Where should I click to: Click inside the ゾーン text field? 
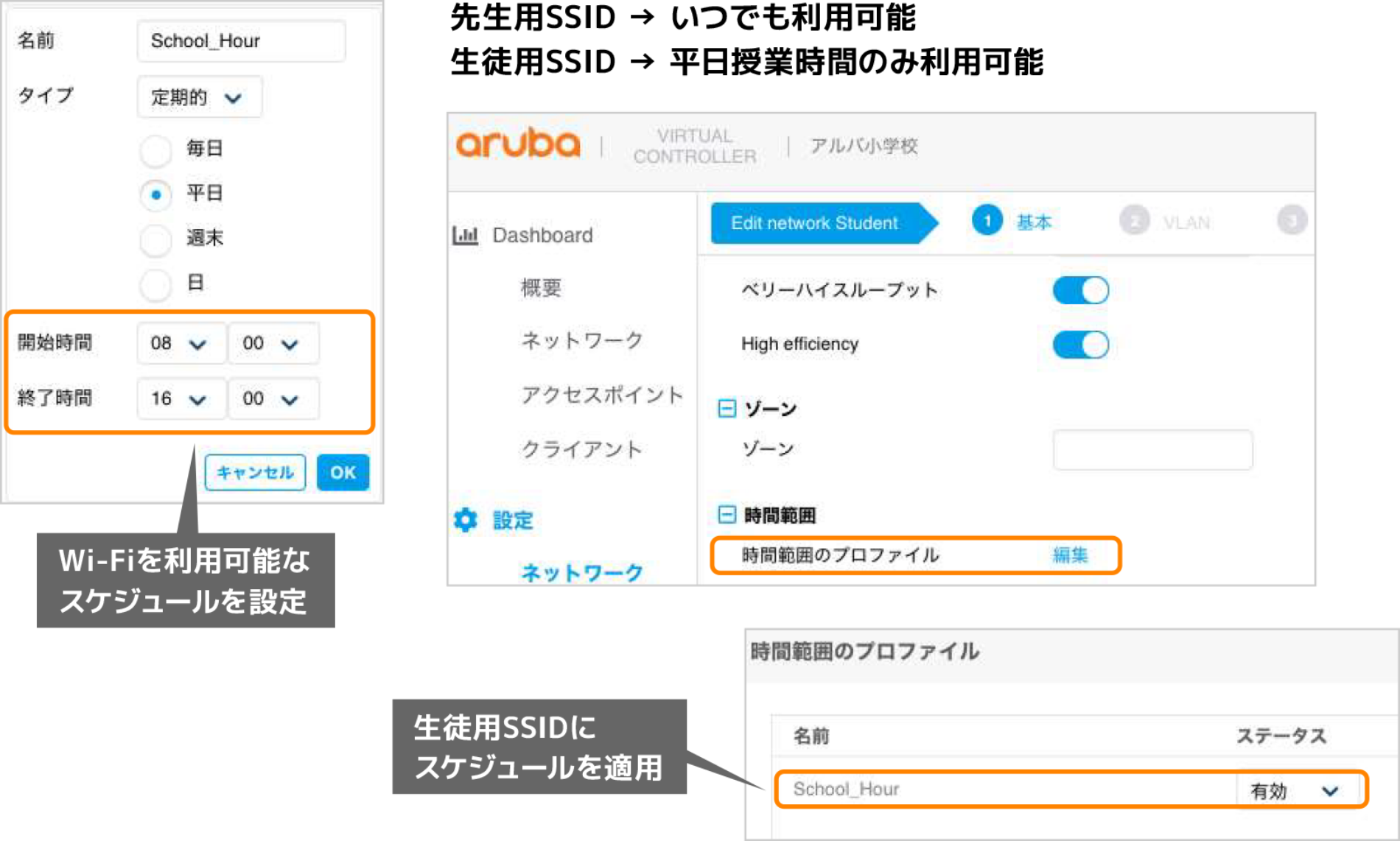[x=1153, y=448]
